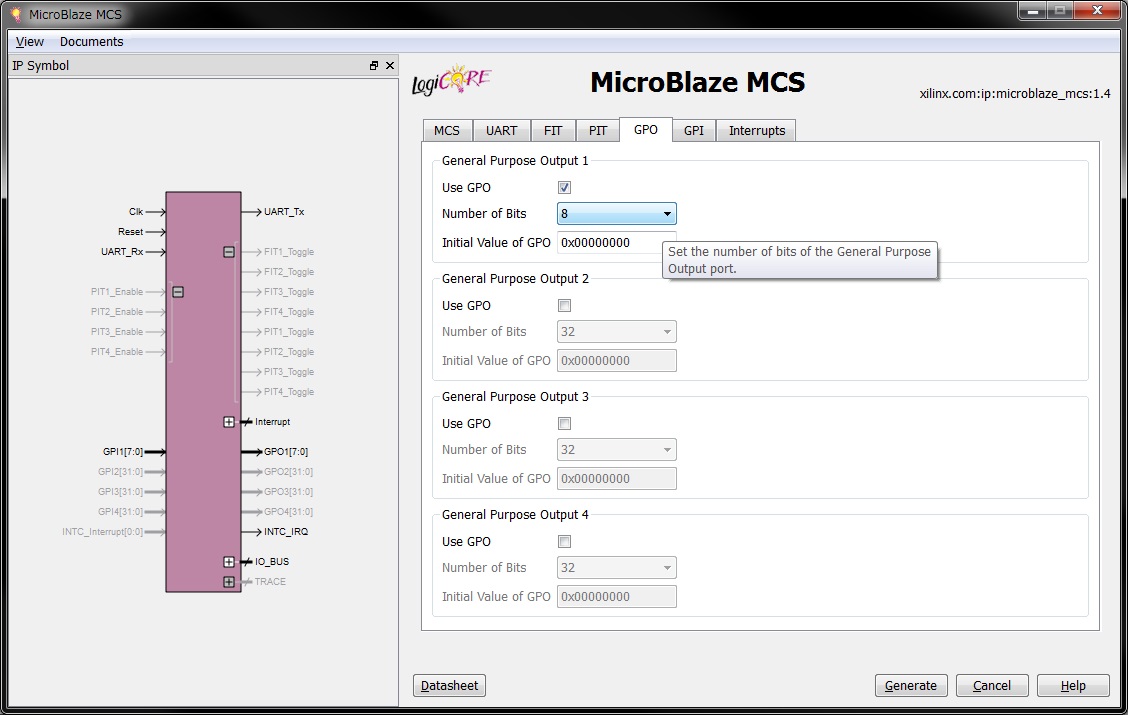Collapse the FIT toggle outputs on the IP symbol
1128x715 pixels.
[229, 252]
